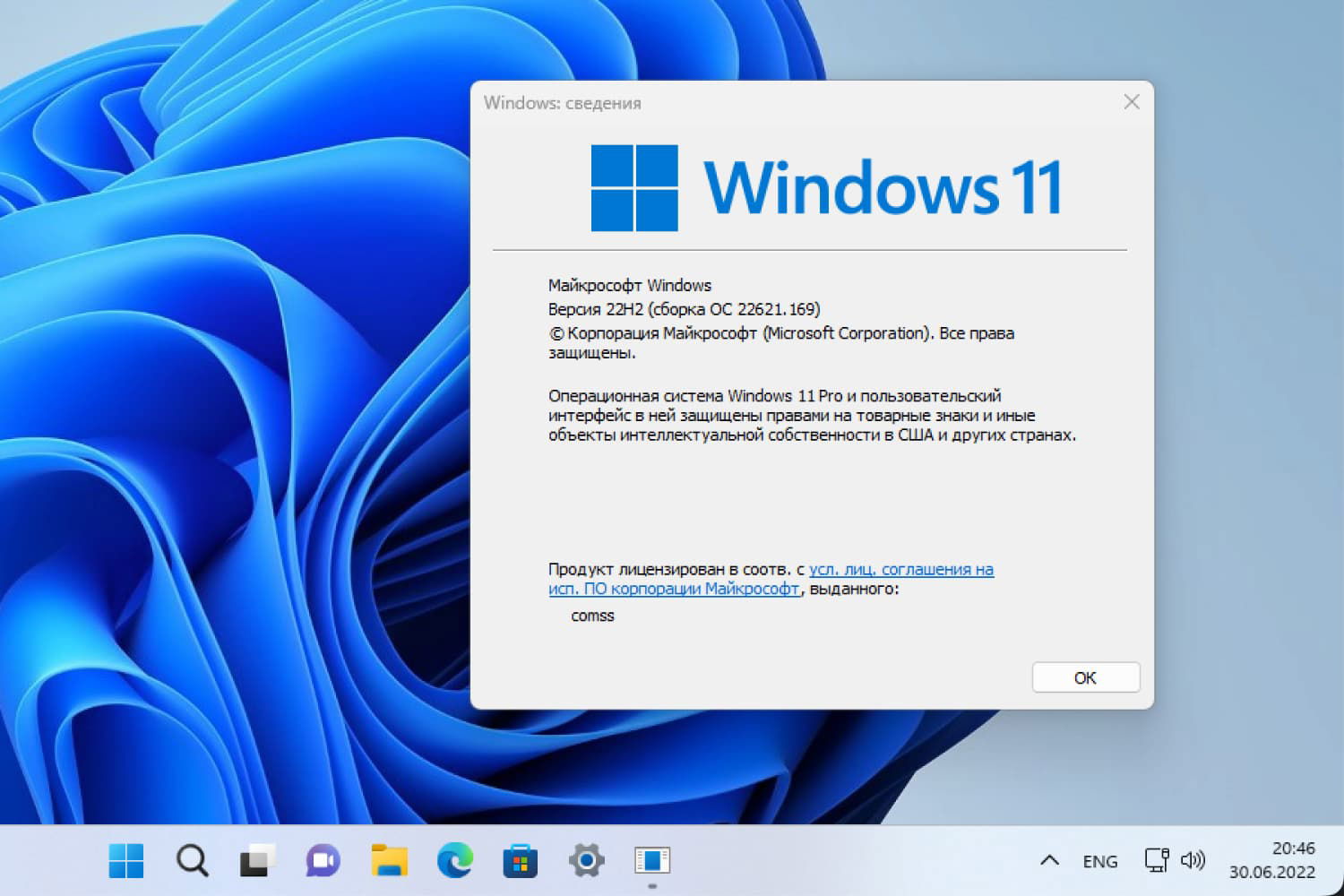Open File Explorer from the taskbar
The height and width of the screenshot is (896, 1344).
tap(388, 860)
